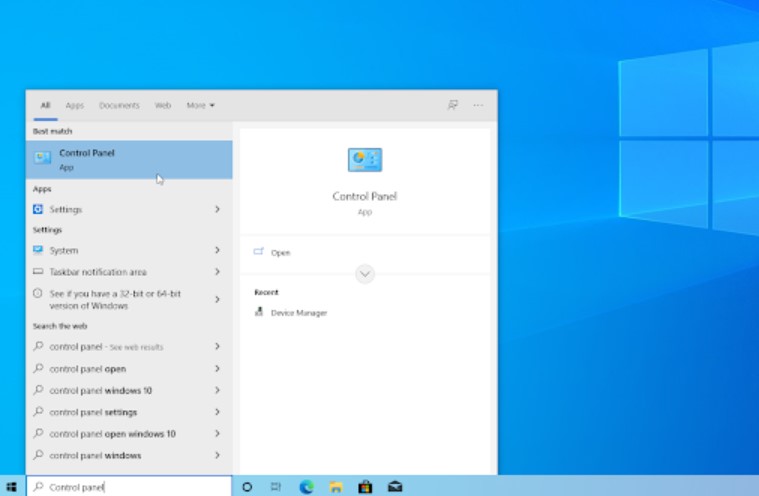The height and width of the screenshot is (496, 759).
Task: Switch to the Documents tab
Action: pos(119,105)
